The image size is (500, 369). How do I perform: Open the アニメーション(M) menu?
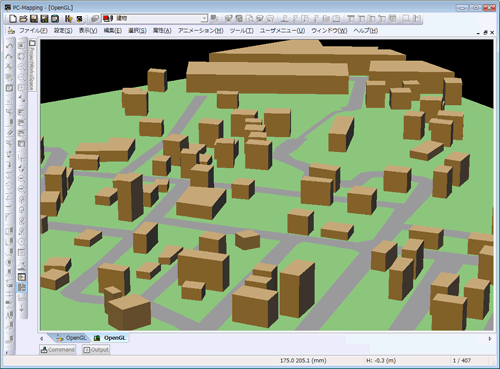[200, 31]
